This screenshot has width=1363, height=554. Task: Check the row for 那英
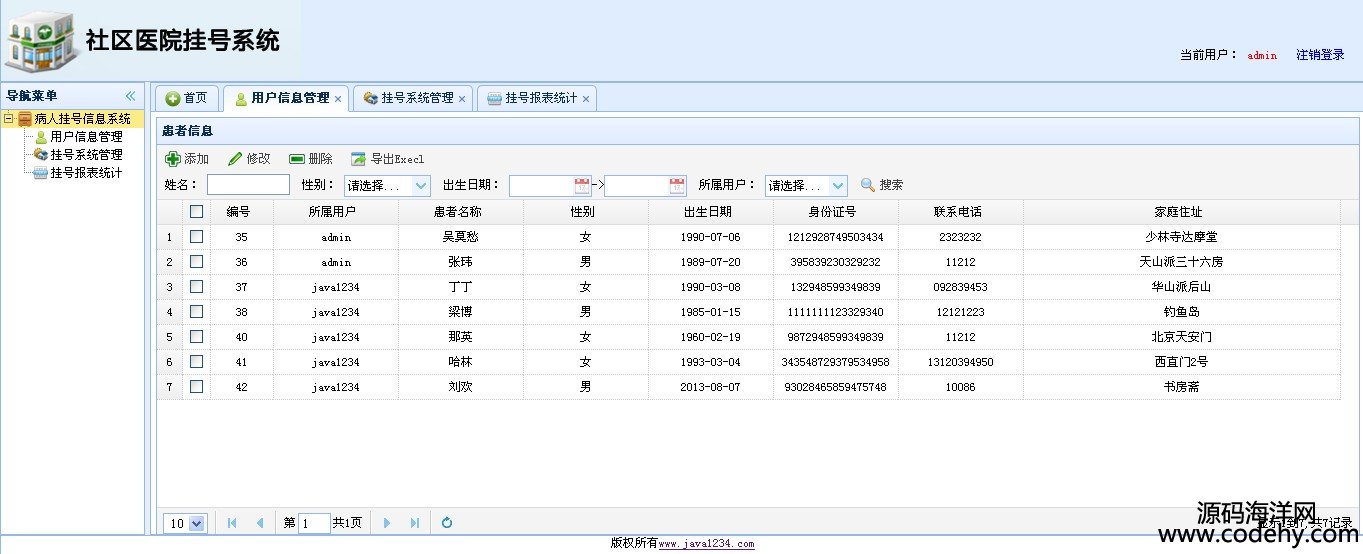click(x=196, y=337)
